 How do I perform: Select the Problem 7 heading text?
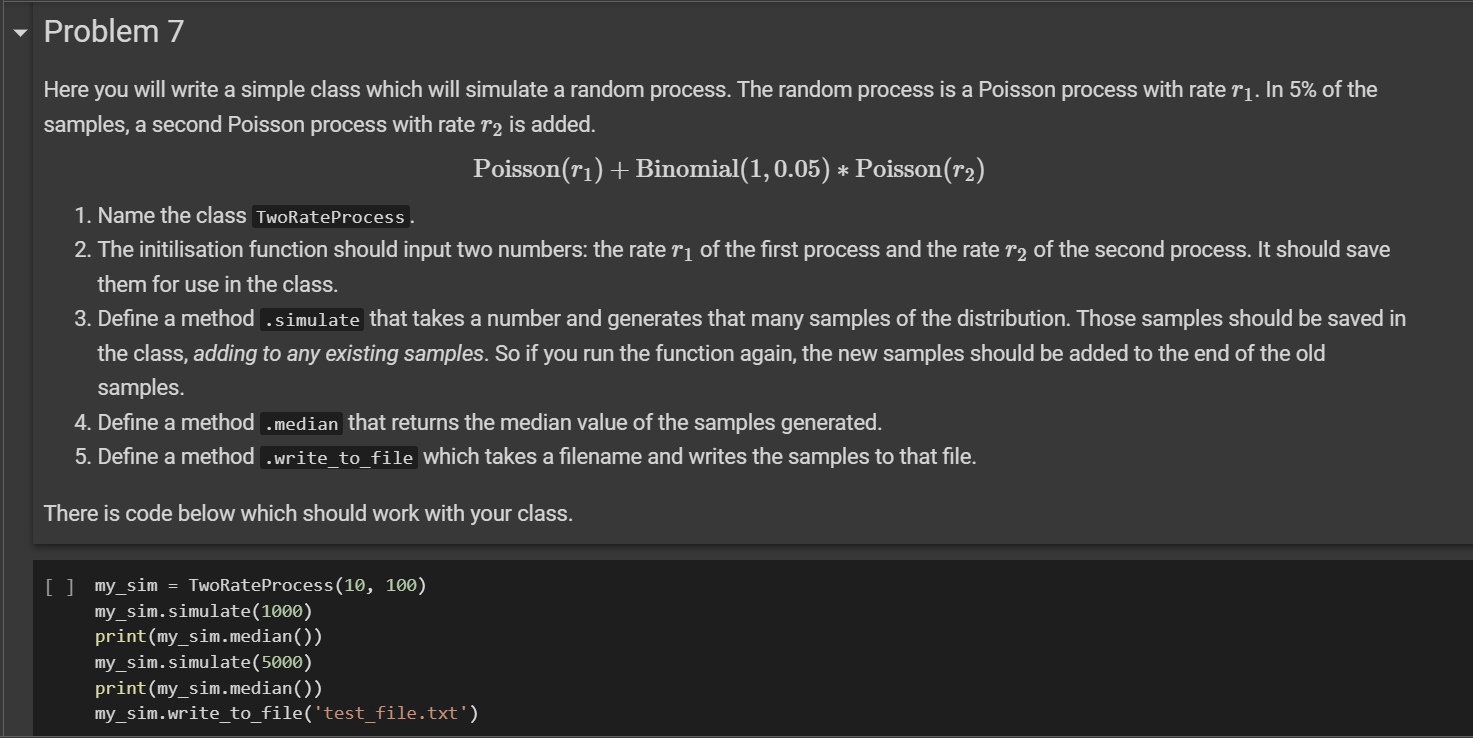(x=113, y=30)
